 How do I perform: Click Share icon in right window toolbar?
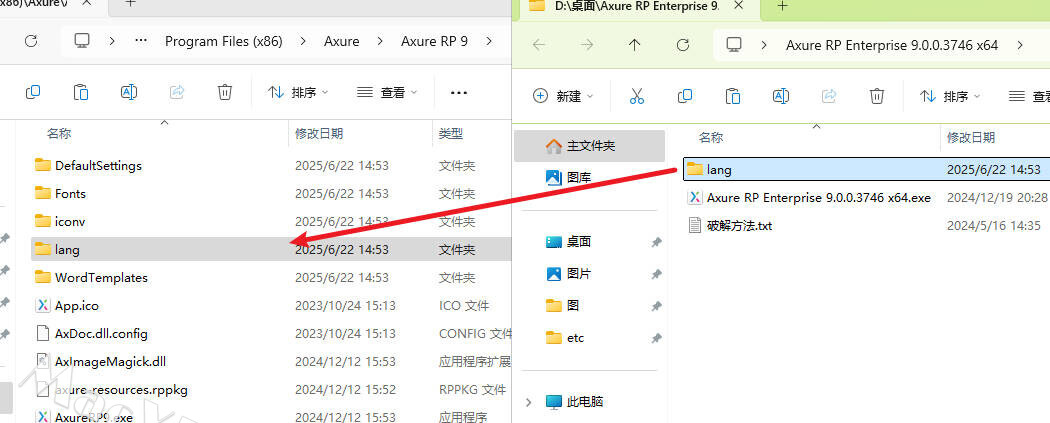pos(829,96)
